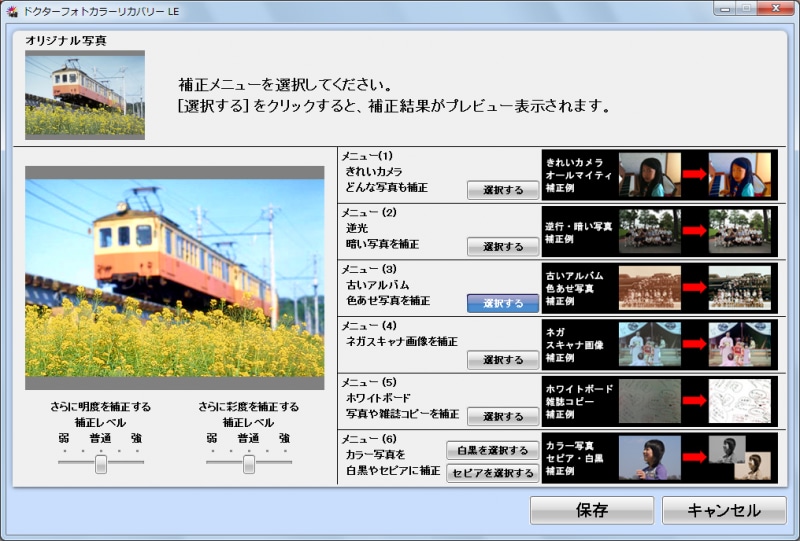Minimize the window
Image resolution: width=800 pixels, height=541 pixels.
725,9
